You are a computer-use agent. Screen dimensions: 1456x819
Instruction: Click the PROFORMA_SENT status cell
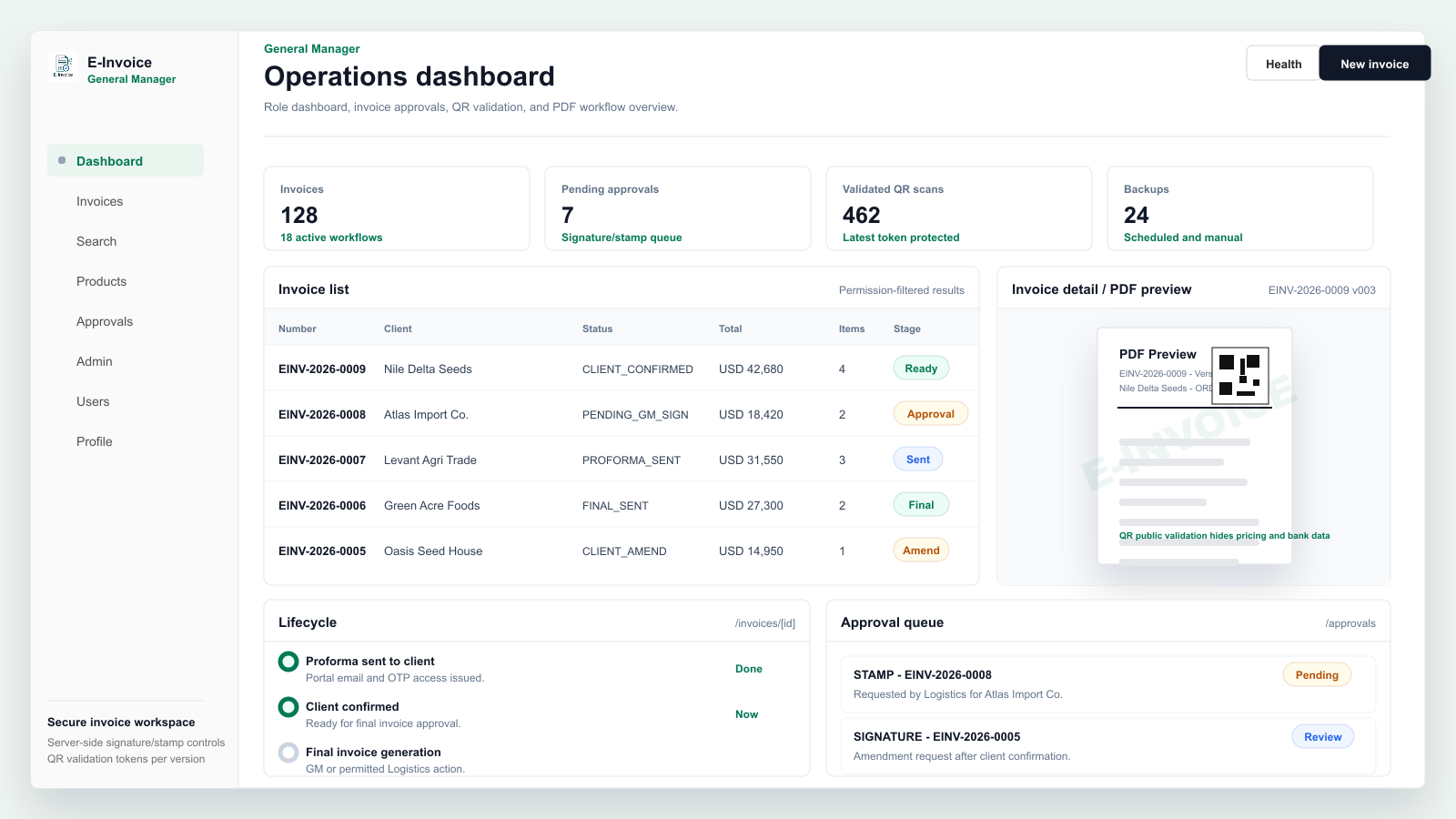click(x=632, y=460)
